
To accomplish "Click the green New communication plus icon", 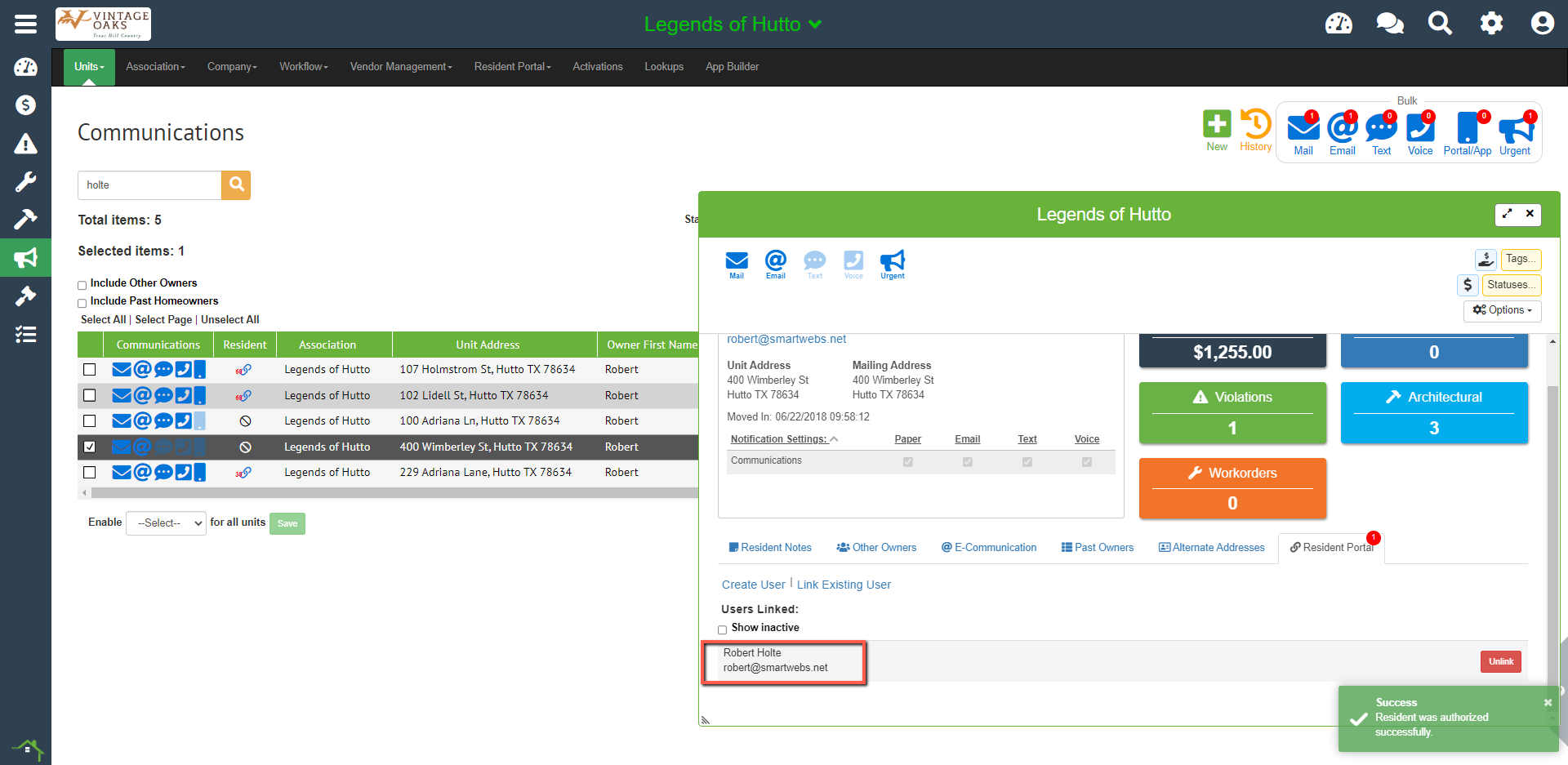I will pyautogui.click(x=1217, y=124).
